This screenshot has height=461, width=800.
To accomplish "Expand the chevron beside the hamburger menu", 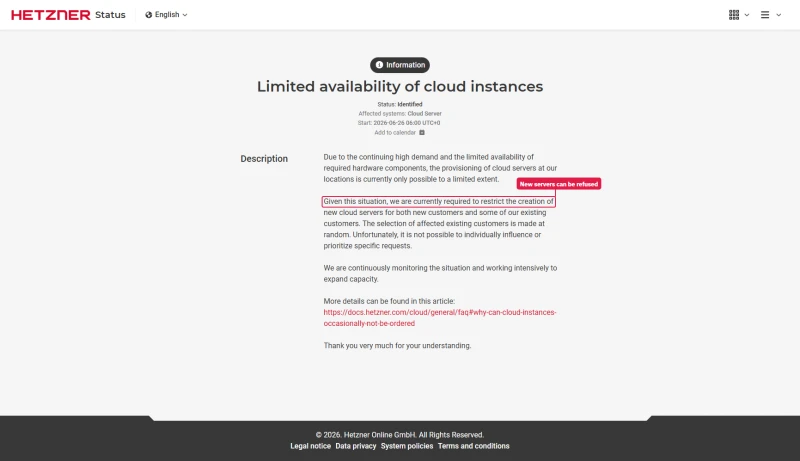I will pyautogui.click(x=779, y=15).
